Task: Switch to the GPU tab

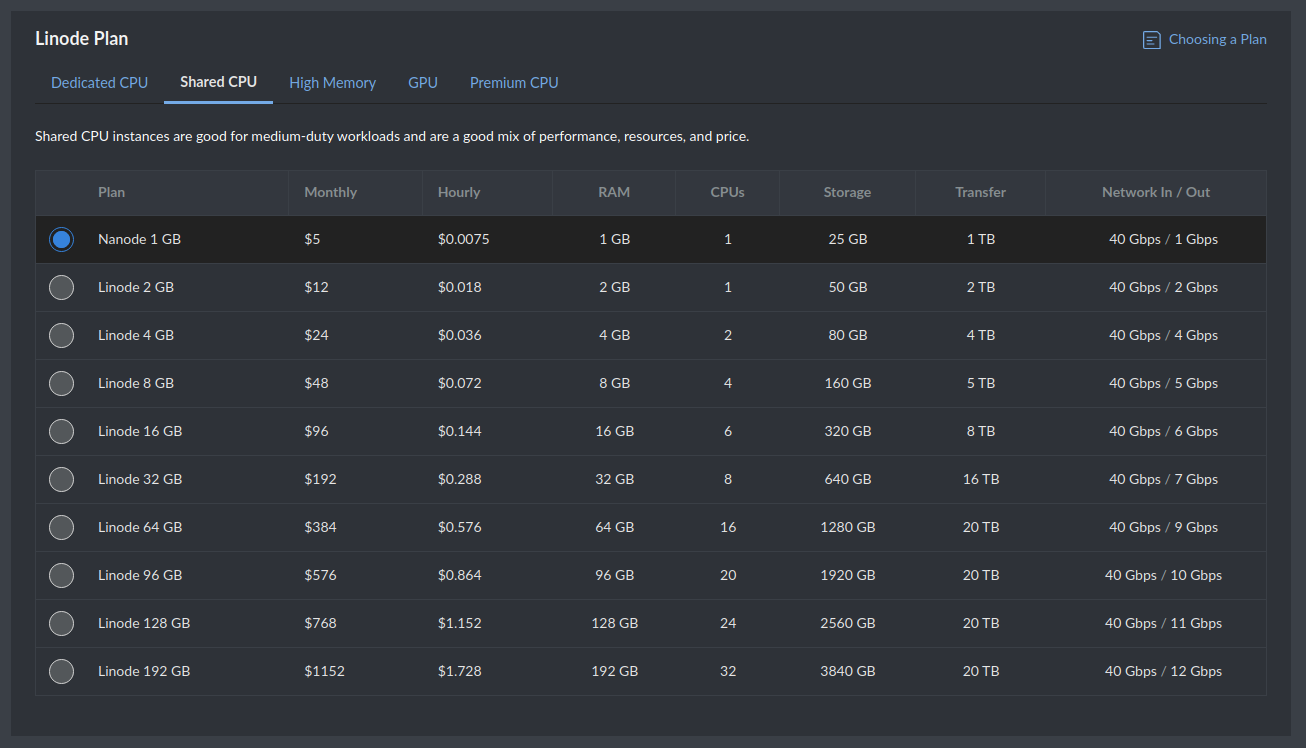Action: point(423,83)
